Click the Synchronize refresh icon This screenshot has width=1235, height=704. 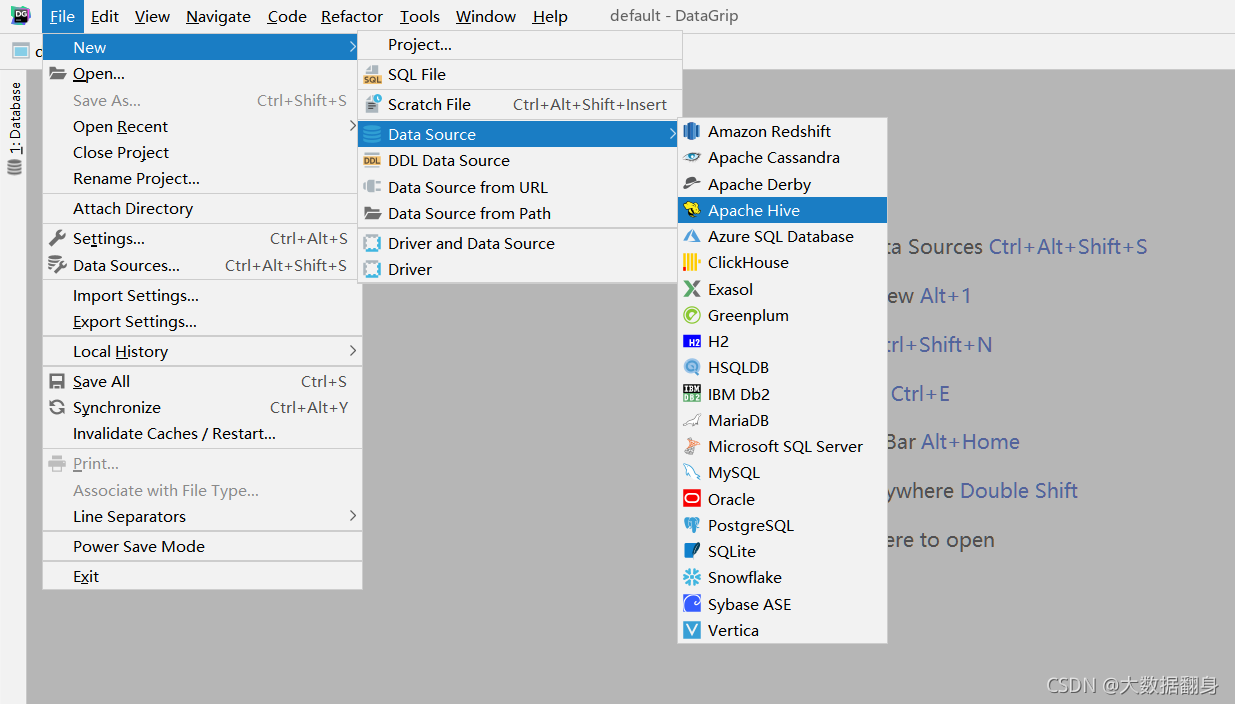point(57,408)
